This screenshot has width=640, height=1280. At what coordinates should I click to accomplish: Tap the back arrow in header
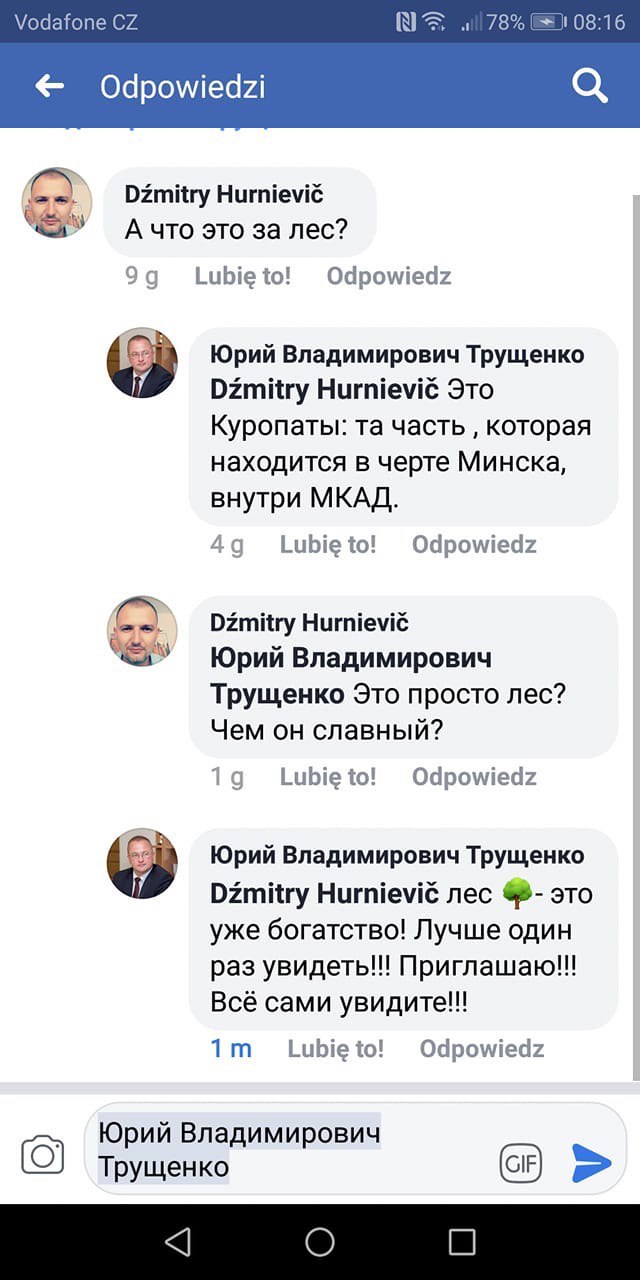(49, 87)
